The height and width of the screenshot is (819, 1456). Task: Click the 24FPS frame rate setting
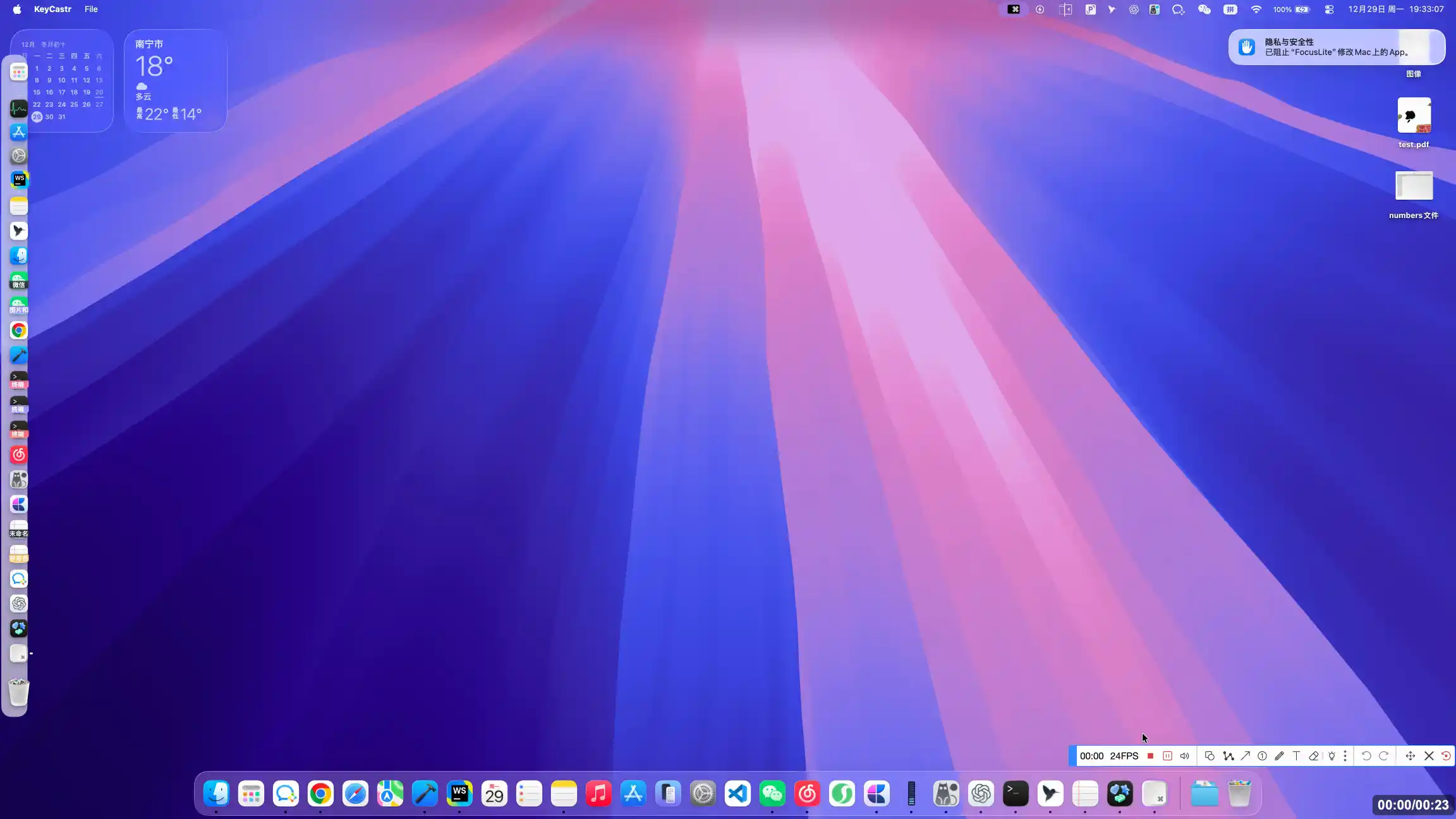coord(1124,756)
